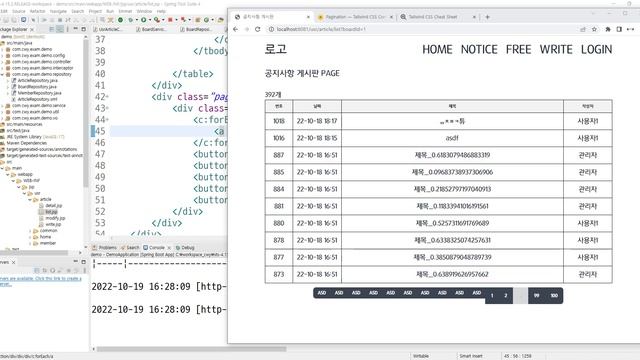This screenshot has height=360, width=640.
Task: Maximize the Package Explorer view
Action: click(84, 29)
